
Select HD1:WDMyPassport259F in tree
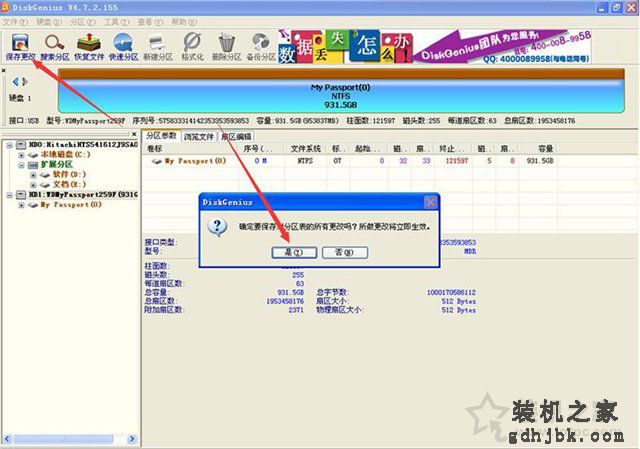click(83, 195)
